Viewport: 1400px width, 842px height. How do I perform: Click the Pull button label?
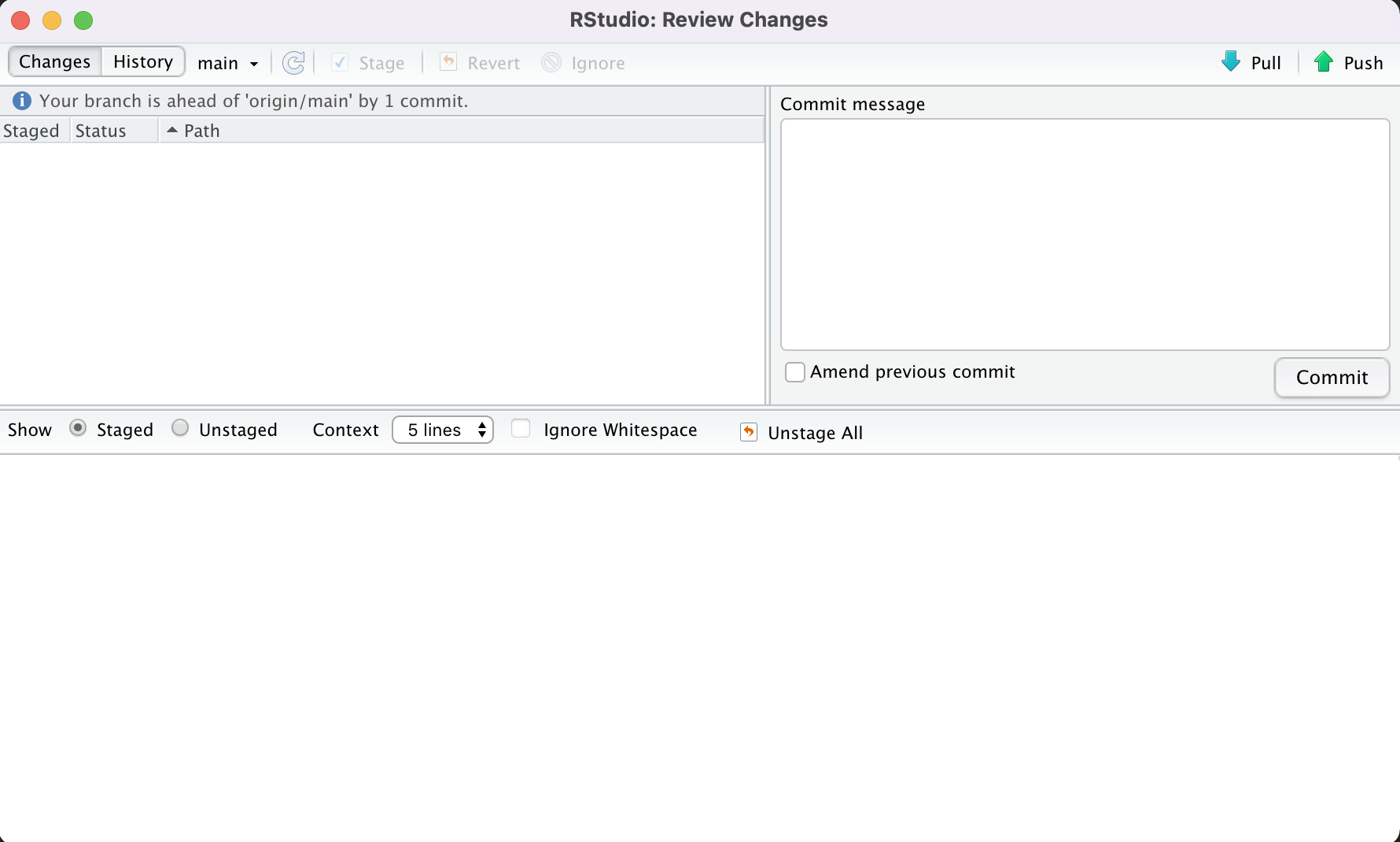1266,63
